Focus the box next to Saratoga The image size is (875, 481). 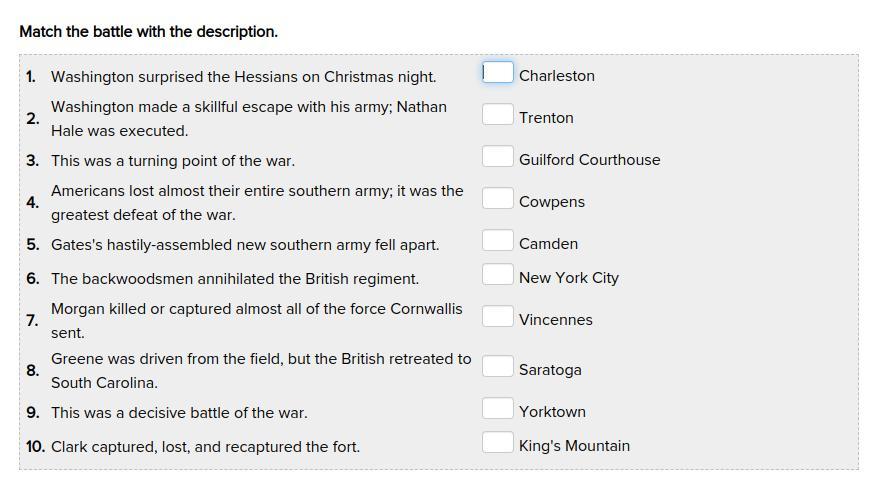coord(498,367)
